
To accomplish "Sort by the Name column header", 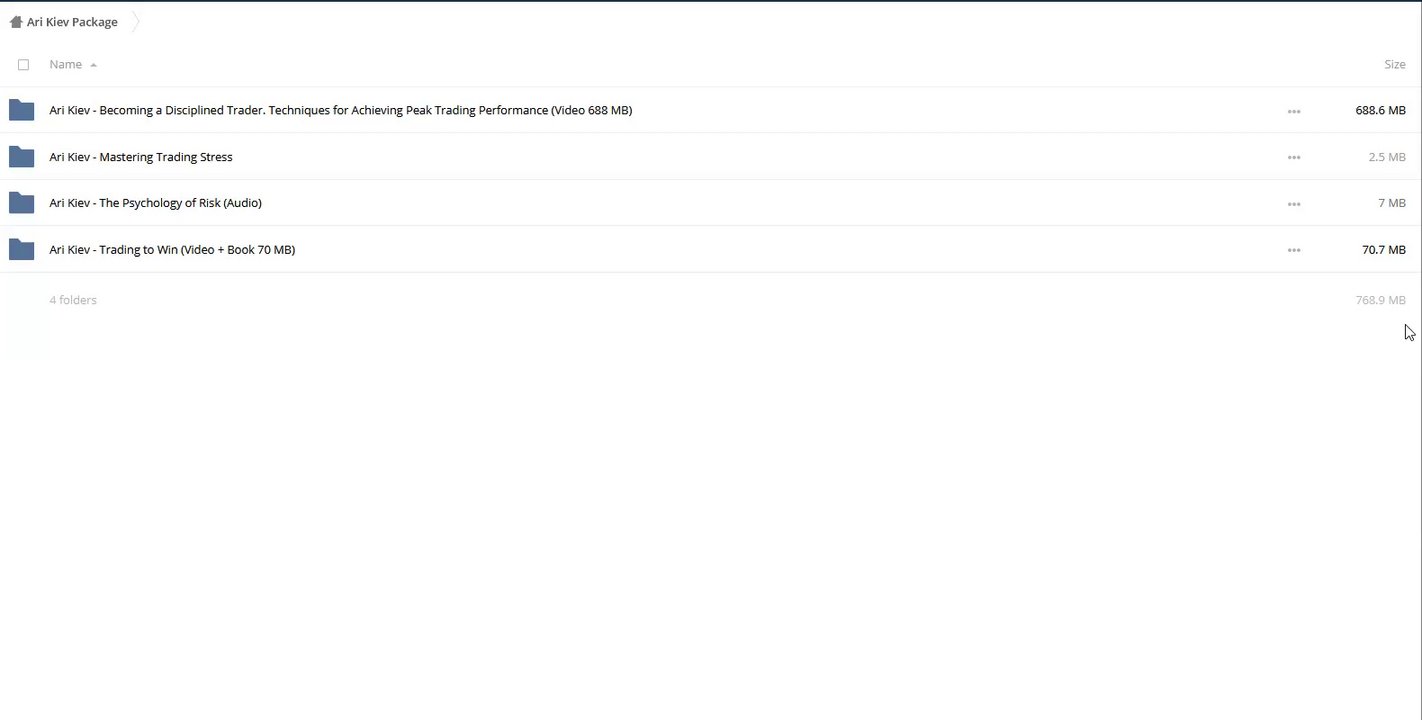I will point(65,64).
